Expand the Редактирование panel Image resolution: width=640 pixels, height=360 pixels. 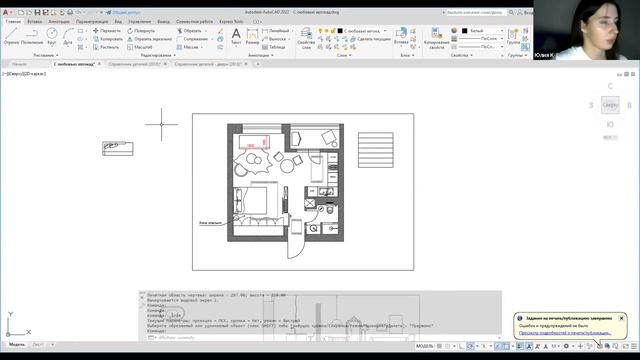coord(158,55)
